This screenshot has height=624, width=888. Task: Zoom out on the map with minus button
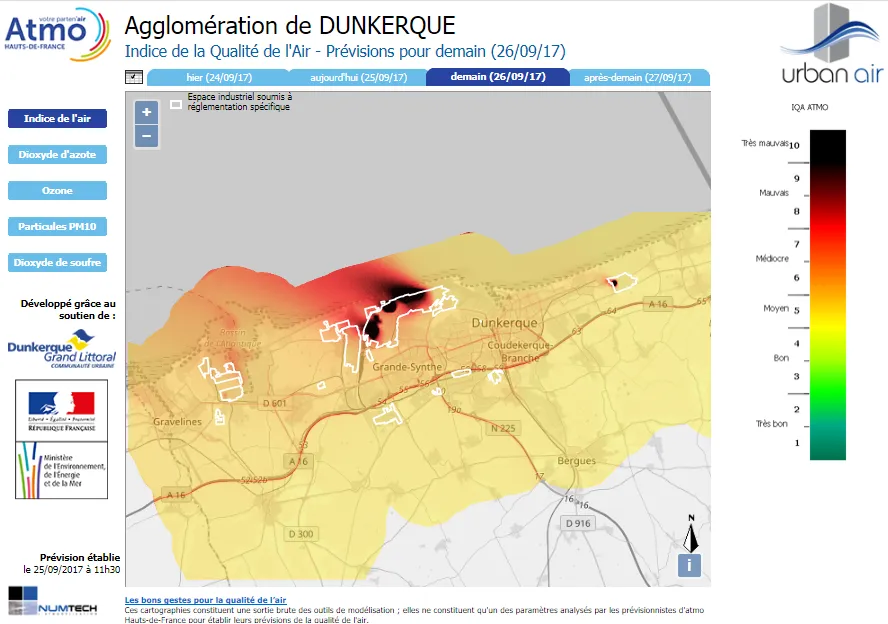(x=146, y=135)
